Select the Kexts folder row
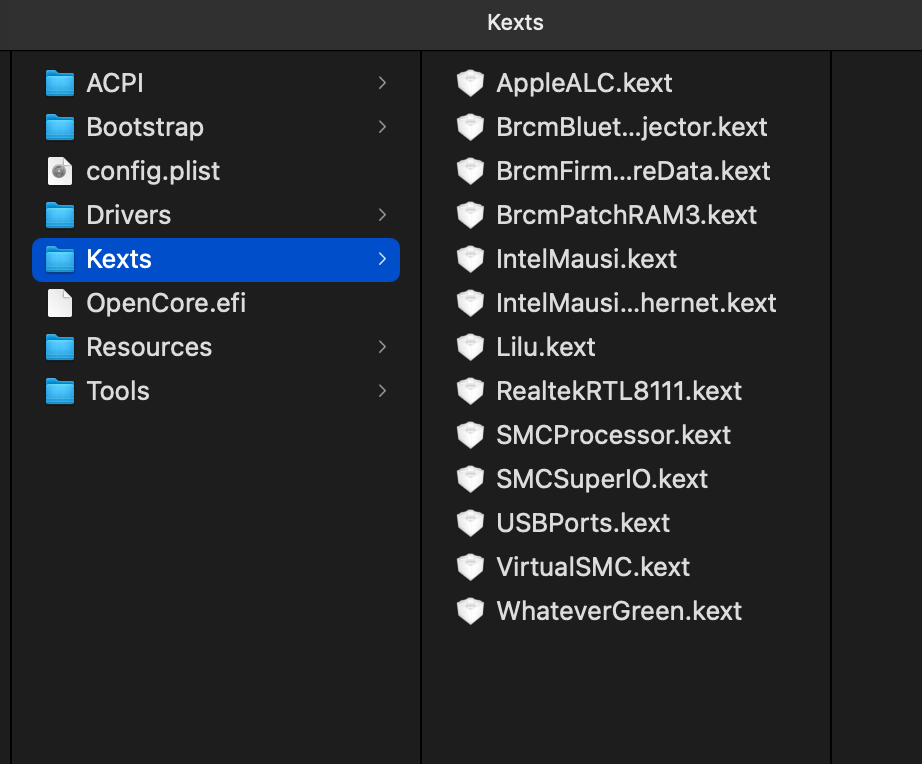 point(216,259)
